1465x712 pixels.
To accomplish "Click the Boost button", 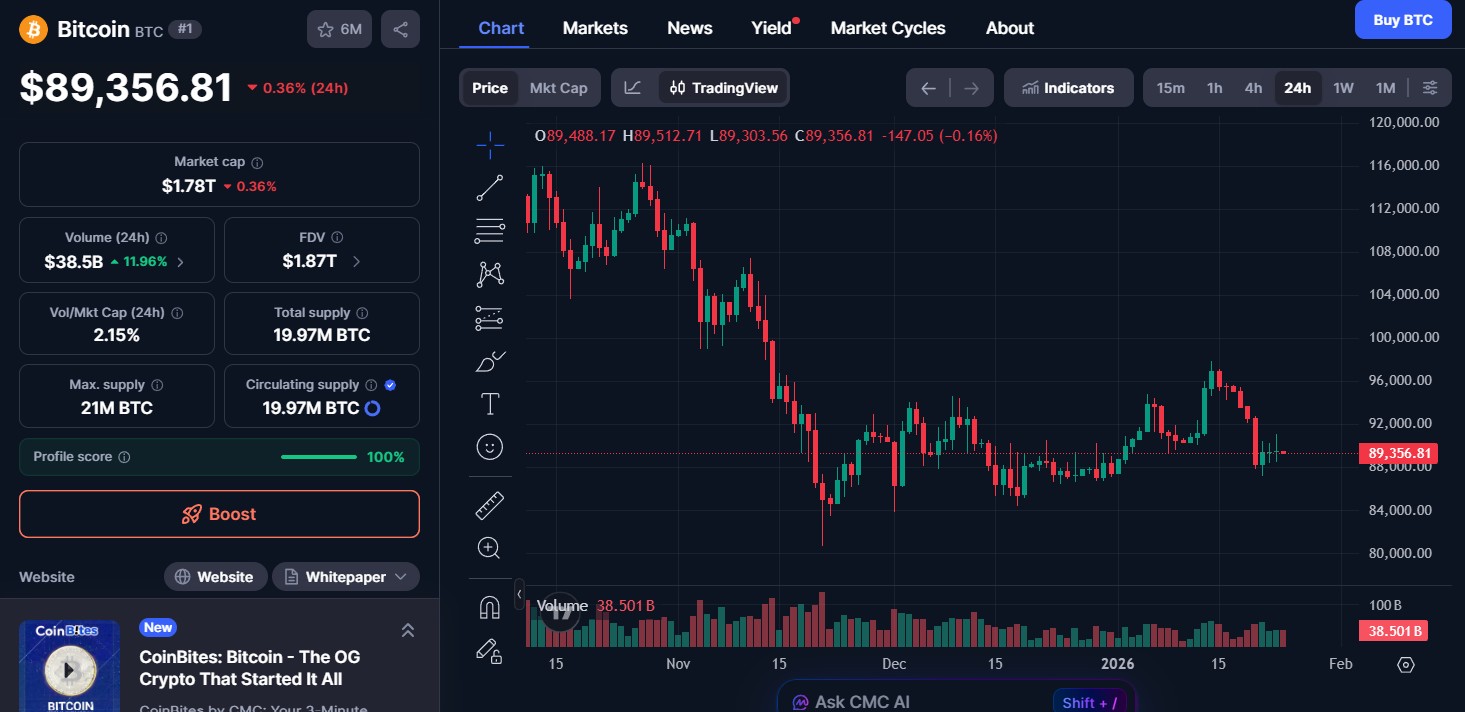I will pos(219,514).
